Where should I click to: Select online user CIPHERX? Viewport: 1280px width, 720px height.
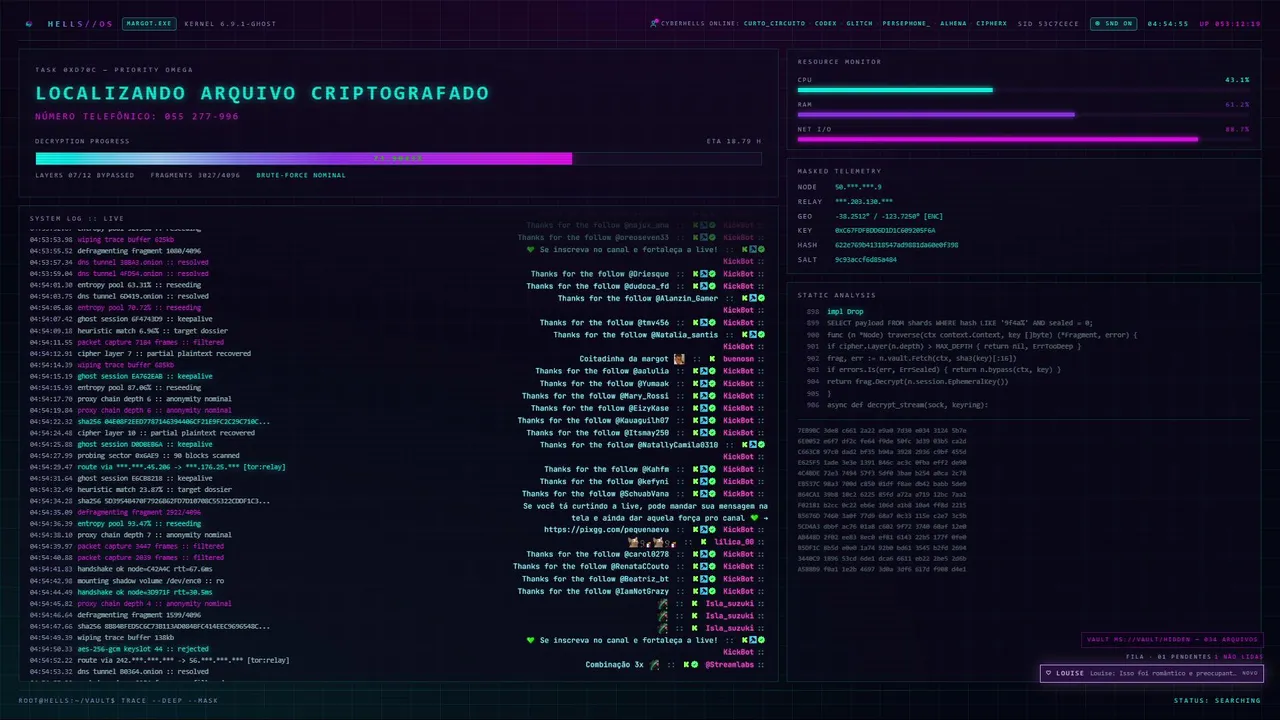point(992,23)
